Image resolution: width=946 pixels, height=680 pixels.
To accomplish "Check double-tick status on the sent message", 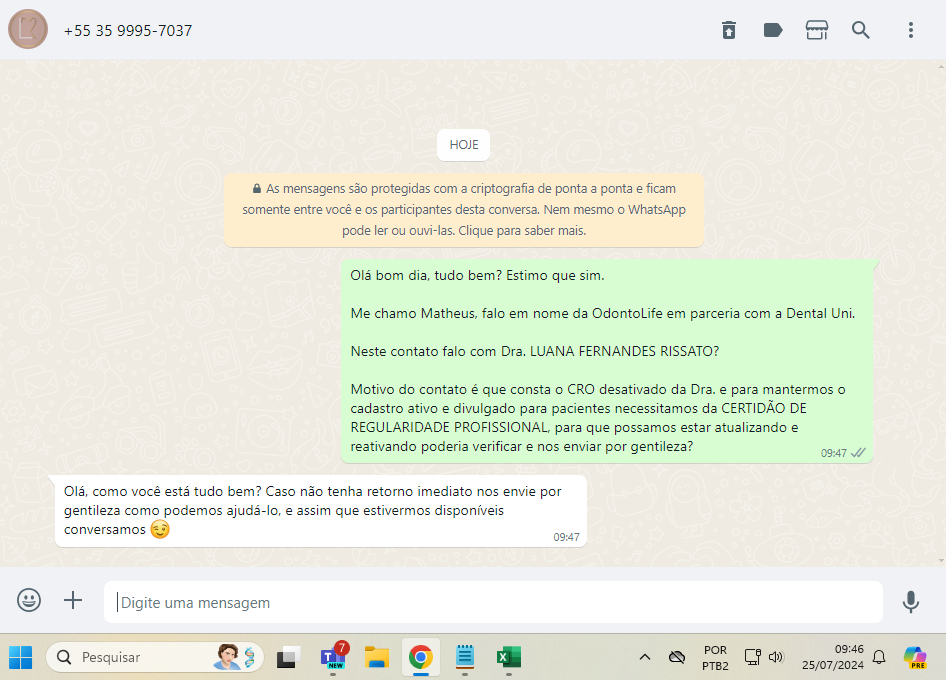I will (x=858, y=453).
